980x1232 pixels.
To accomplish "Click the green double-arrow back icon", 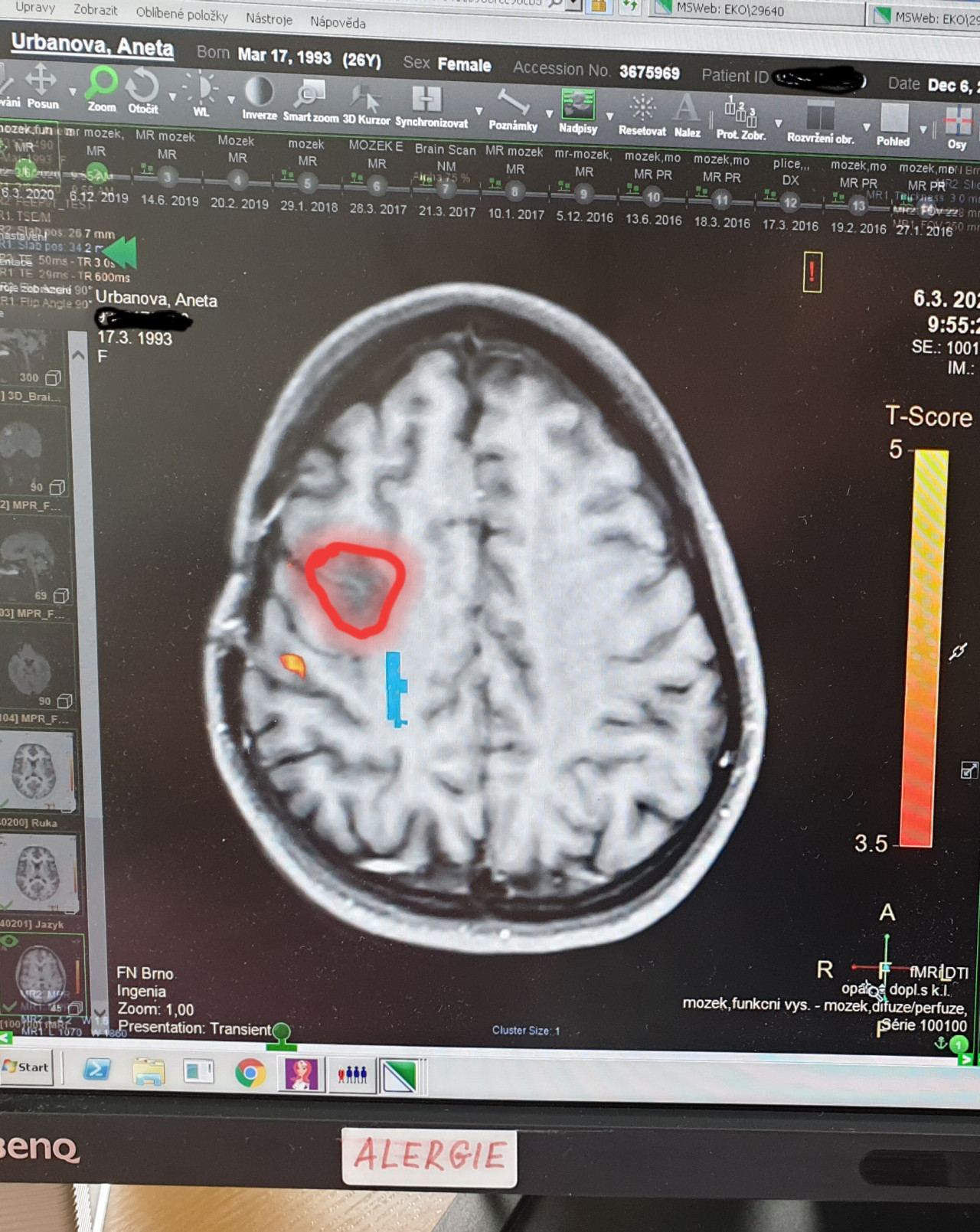I will click(119, 252).
